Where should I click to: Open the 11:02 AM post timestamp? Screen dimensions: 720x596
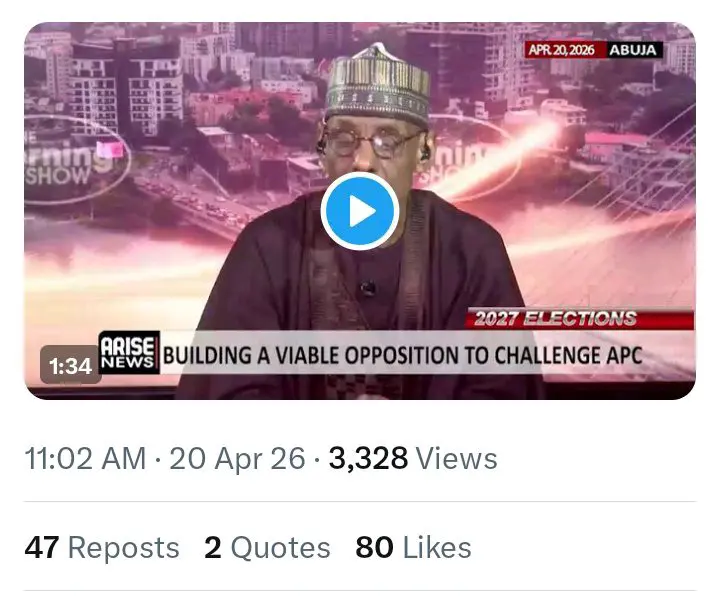[85, 459]
